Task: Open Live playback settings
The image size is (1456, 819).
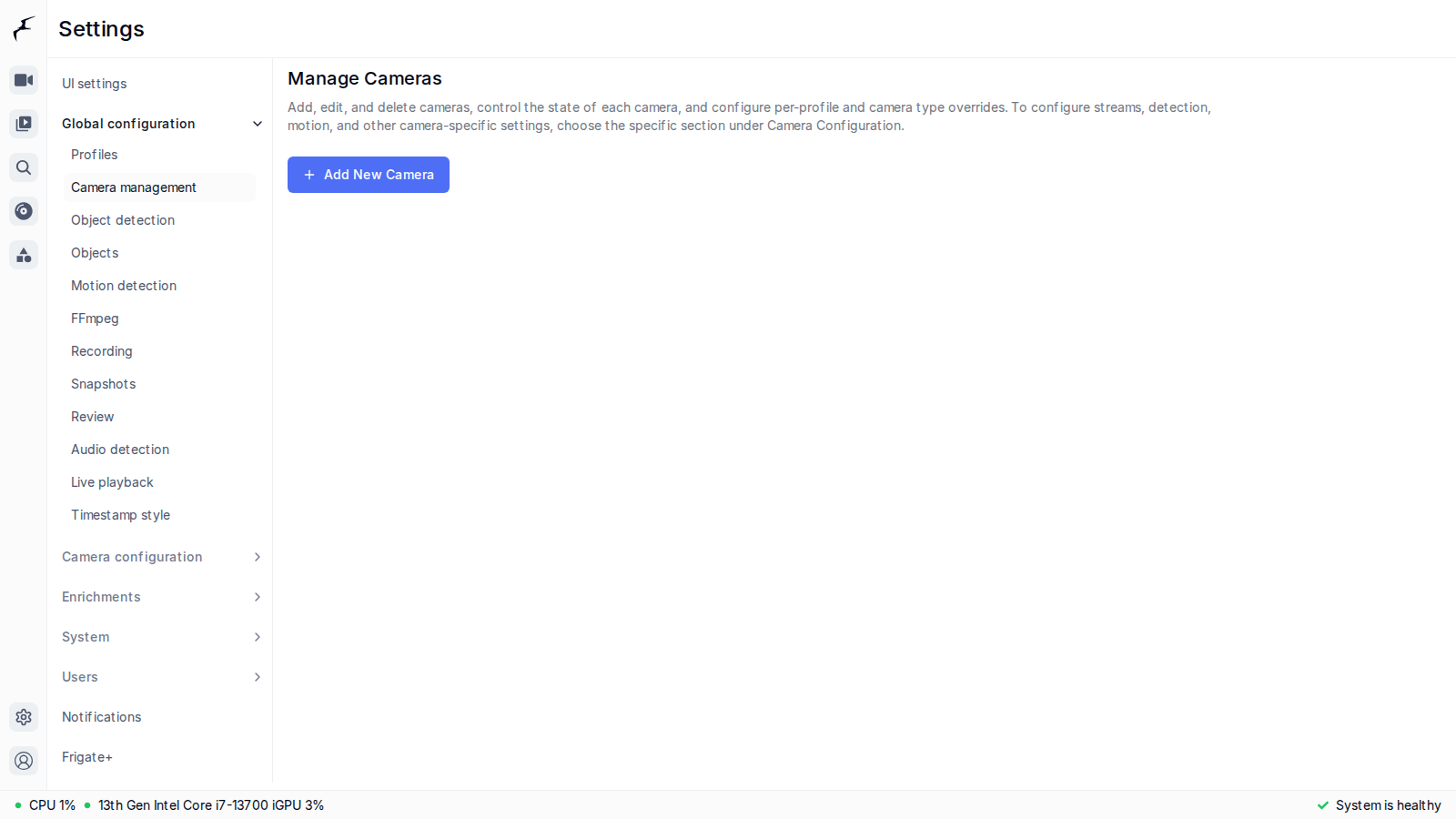Action: pyautogui.click(x=159, y=482)
